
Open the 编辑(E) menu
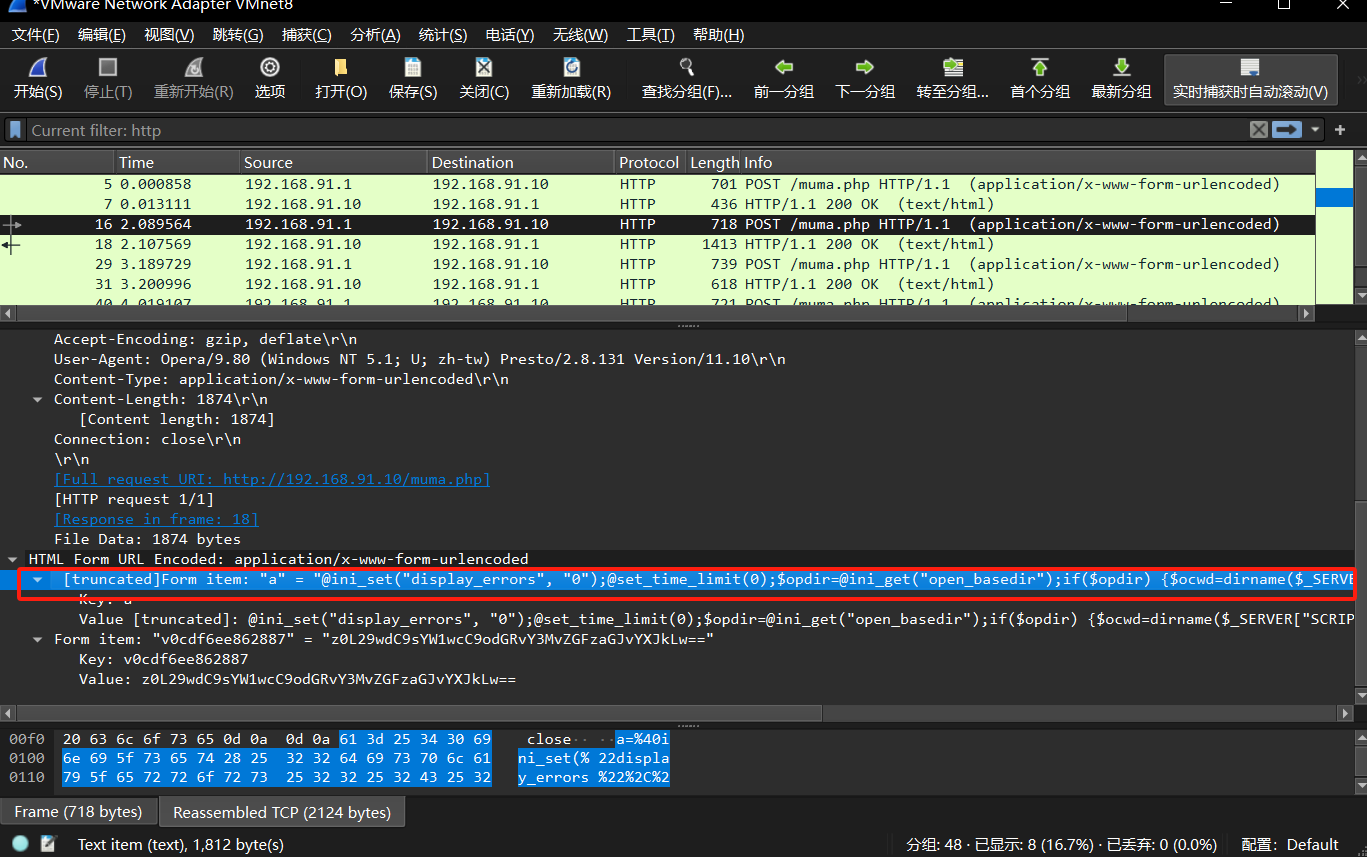[x=102, y=35]
